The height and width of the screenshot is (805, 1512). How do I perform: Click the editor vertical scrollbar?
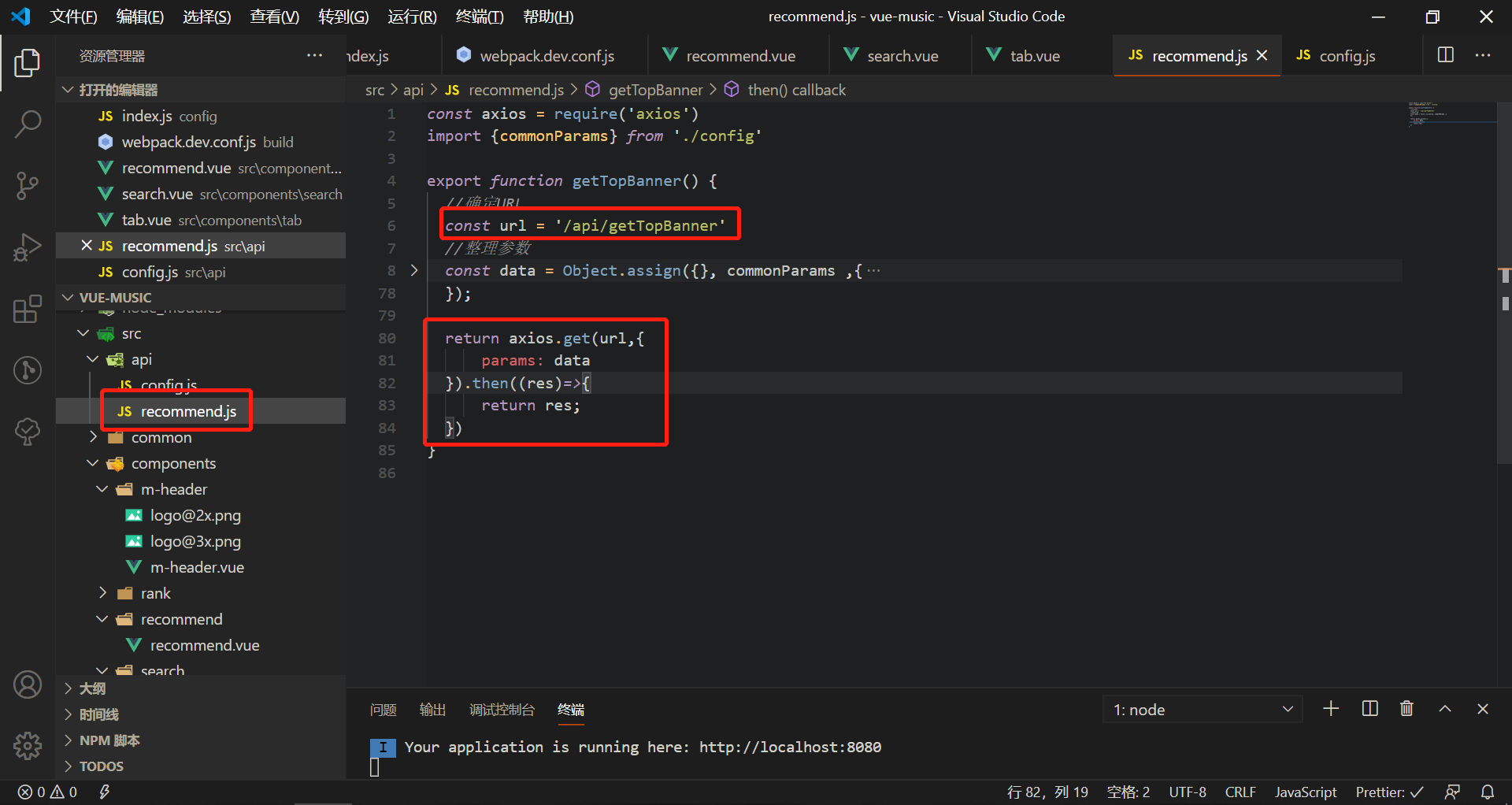click(1504, 283)
